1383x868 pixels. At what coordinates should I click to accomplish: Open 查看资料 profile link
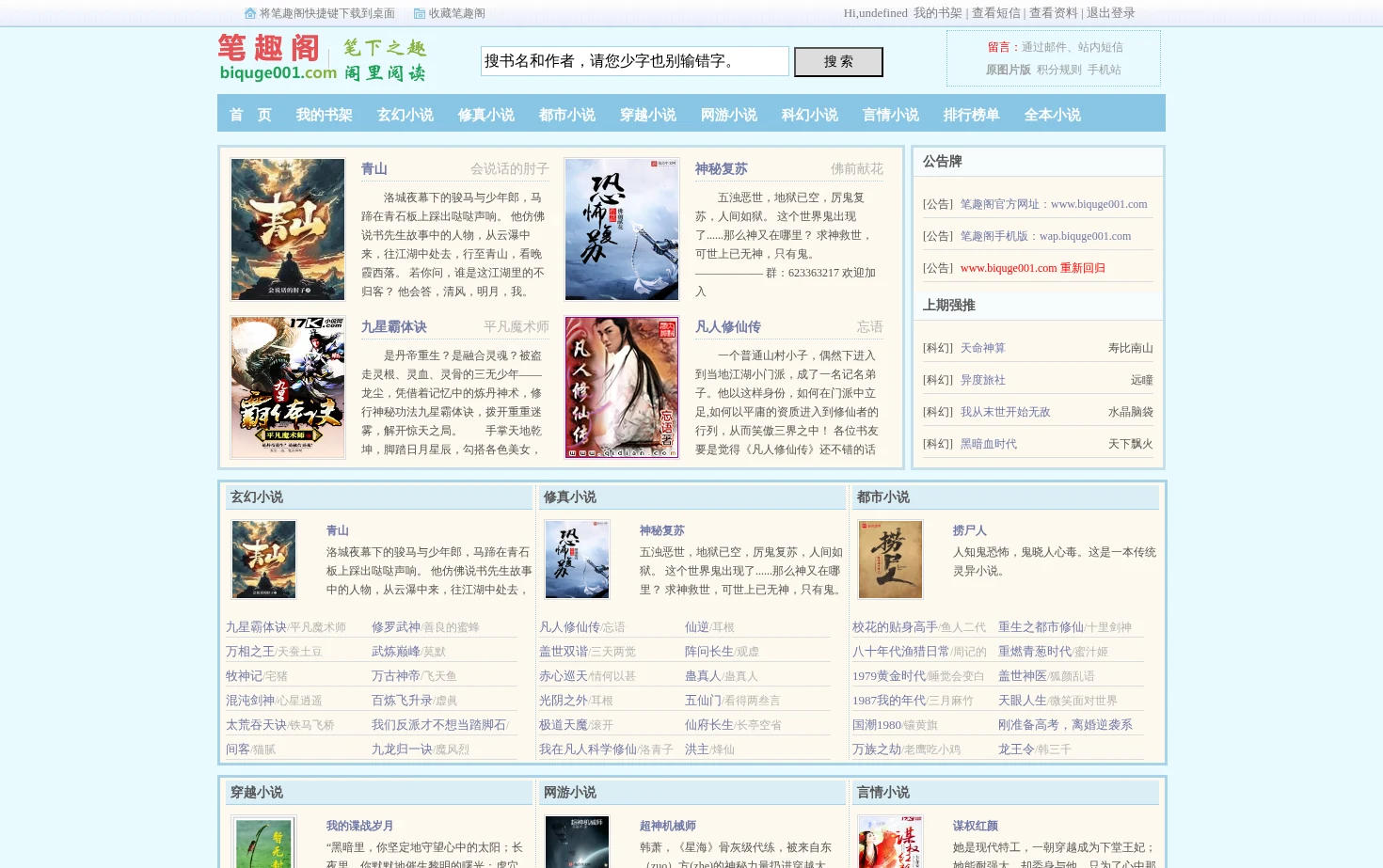click(1054, 13)
